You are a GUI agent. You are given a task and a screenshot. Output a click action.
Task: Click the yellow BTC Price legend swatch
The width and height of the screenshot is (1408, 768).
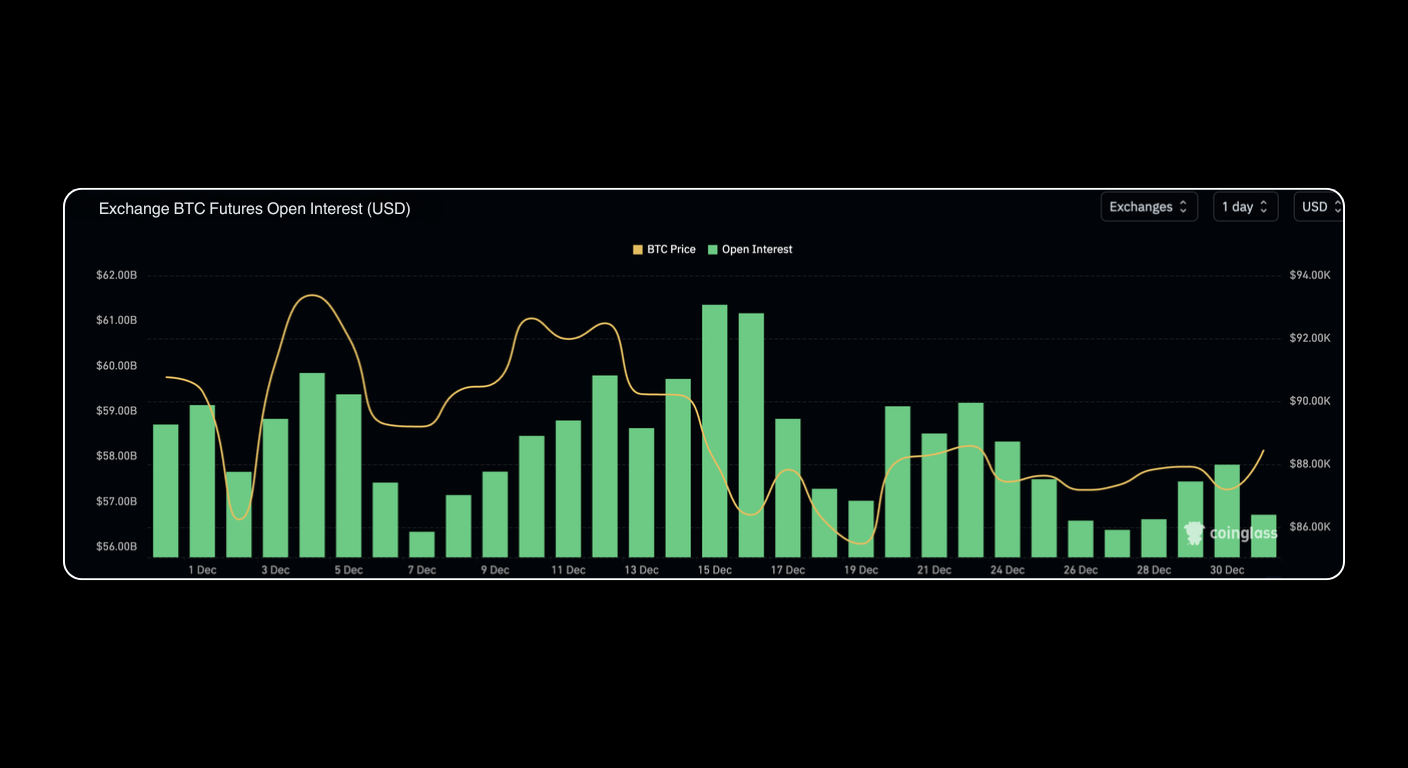[637, 249]
